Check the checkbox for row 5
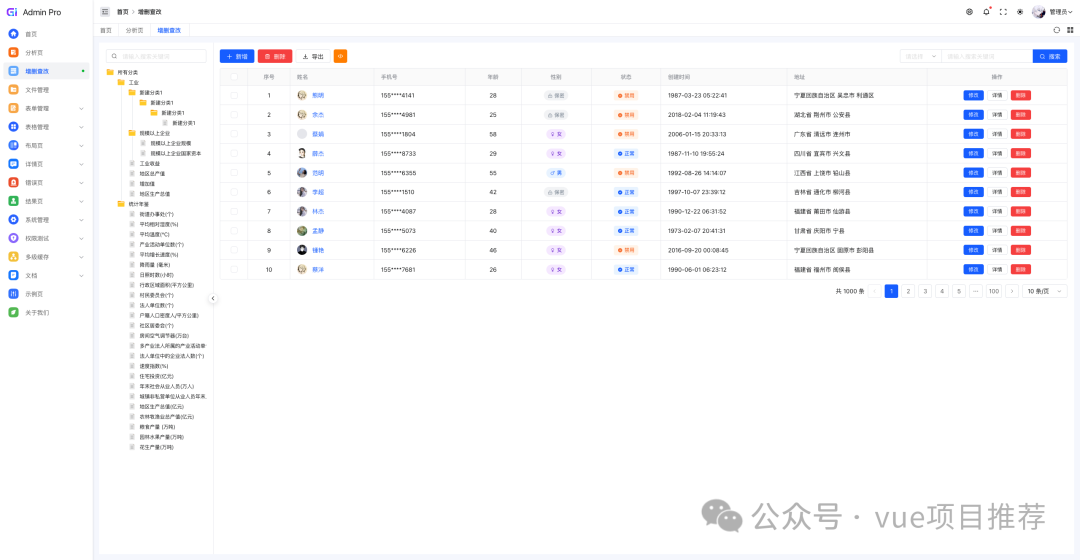Viewport: 1080px width, 560px height. tap(234, 173)
